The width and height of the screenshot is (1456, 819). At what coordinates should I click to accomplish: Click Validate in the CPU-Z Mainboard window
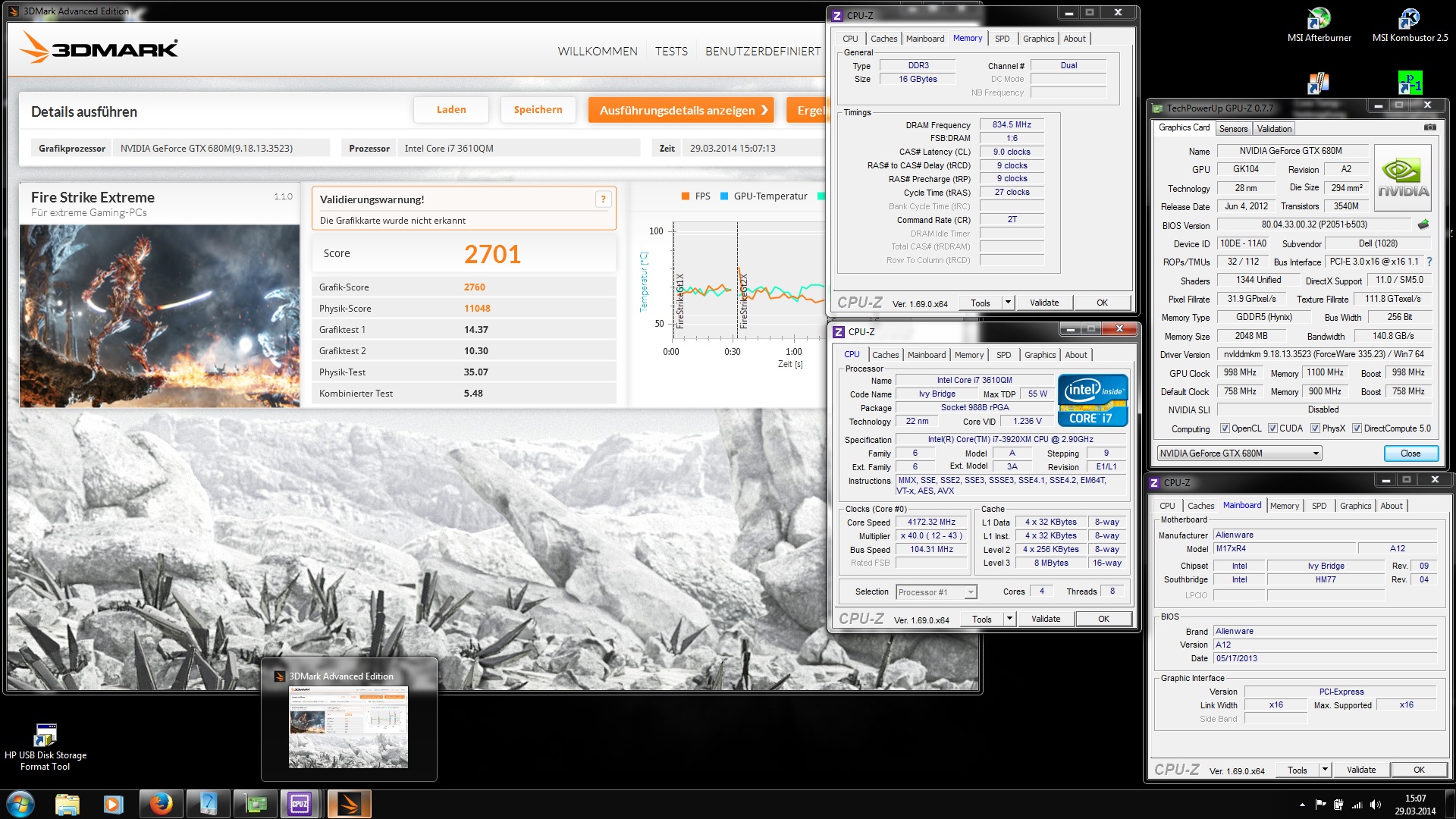[1361, 770]
